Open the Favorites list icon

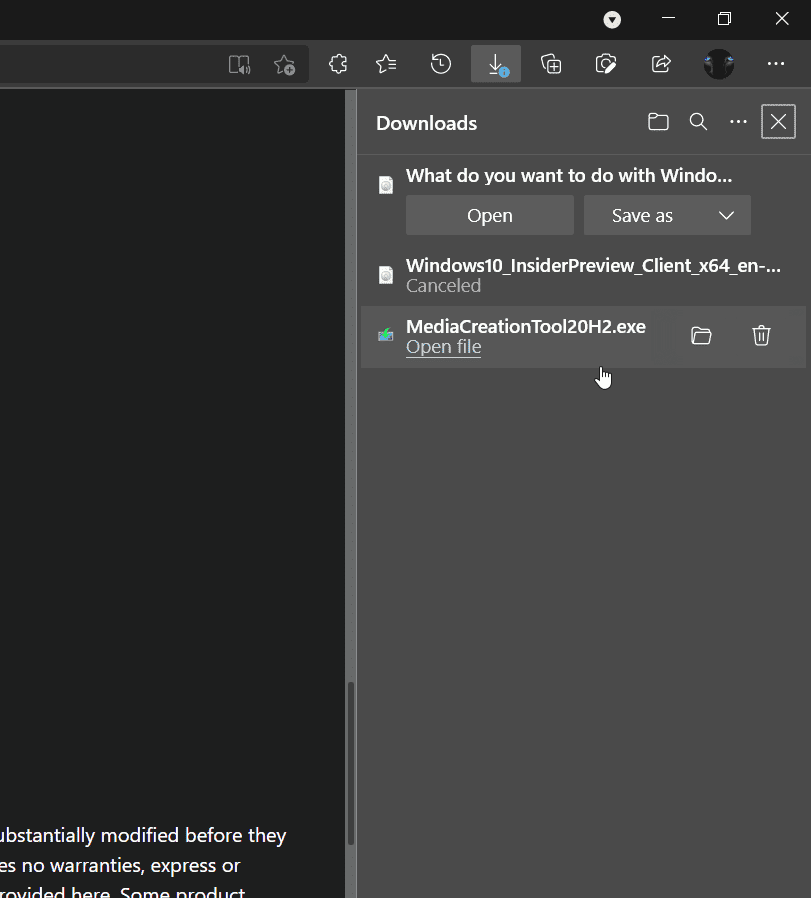coord(386,64)
